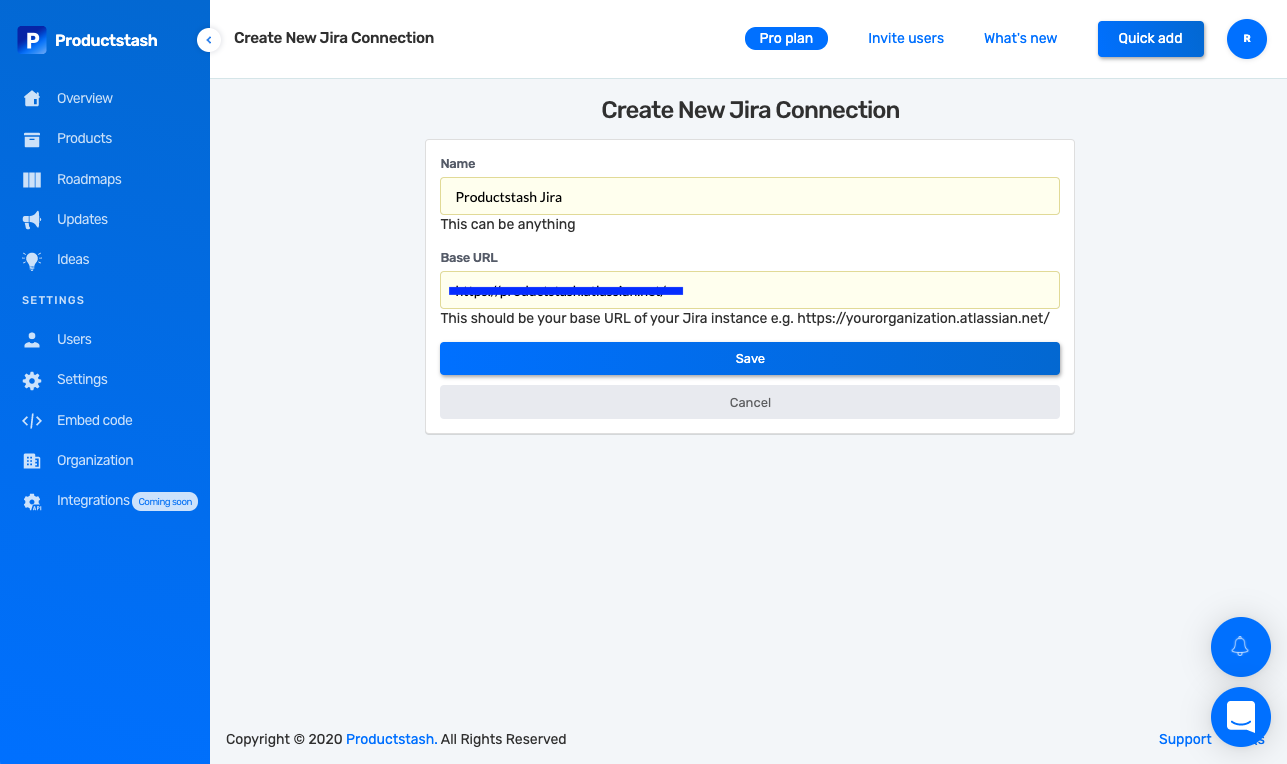The width and height of the screenshot is (1287, 764).
Task: Focus the Name input field
Action: [750, 196]
